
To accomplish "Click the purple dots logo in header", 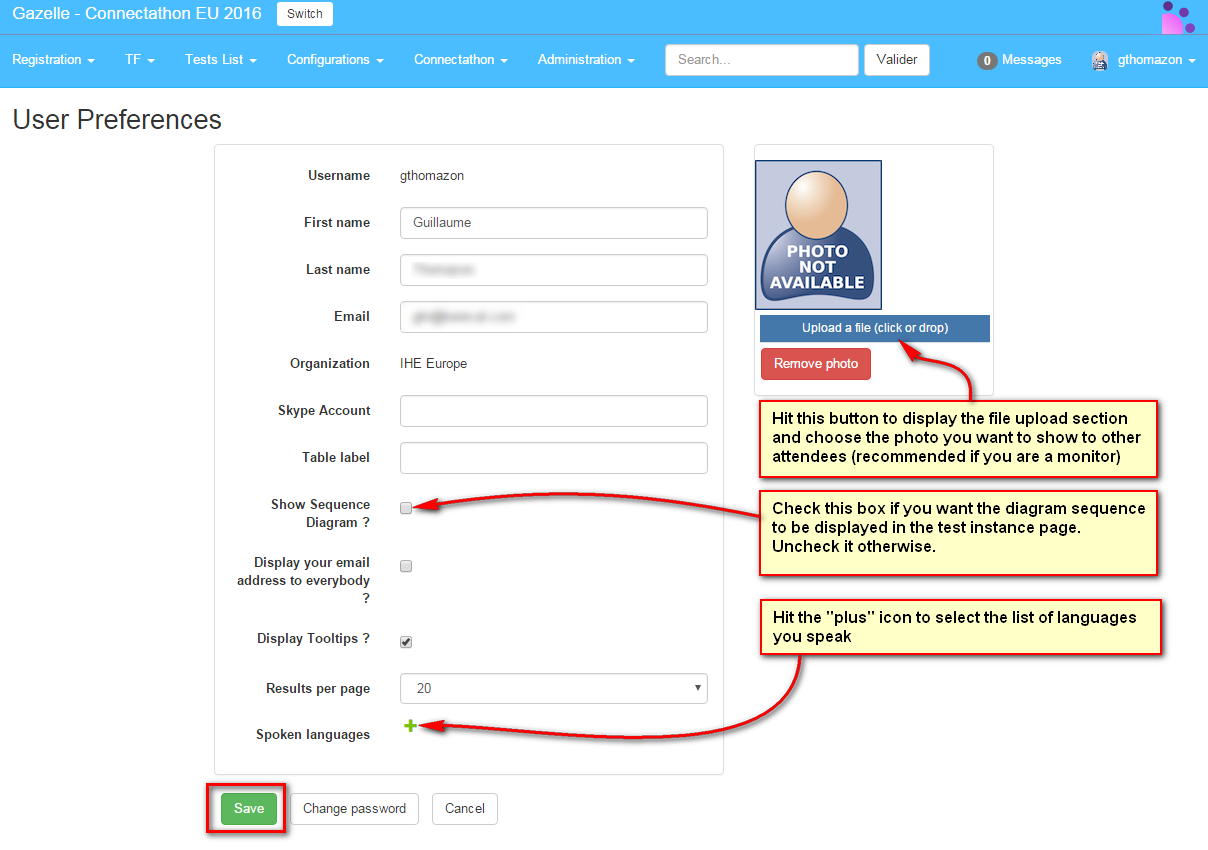I will pos(1177,17).
